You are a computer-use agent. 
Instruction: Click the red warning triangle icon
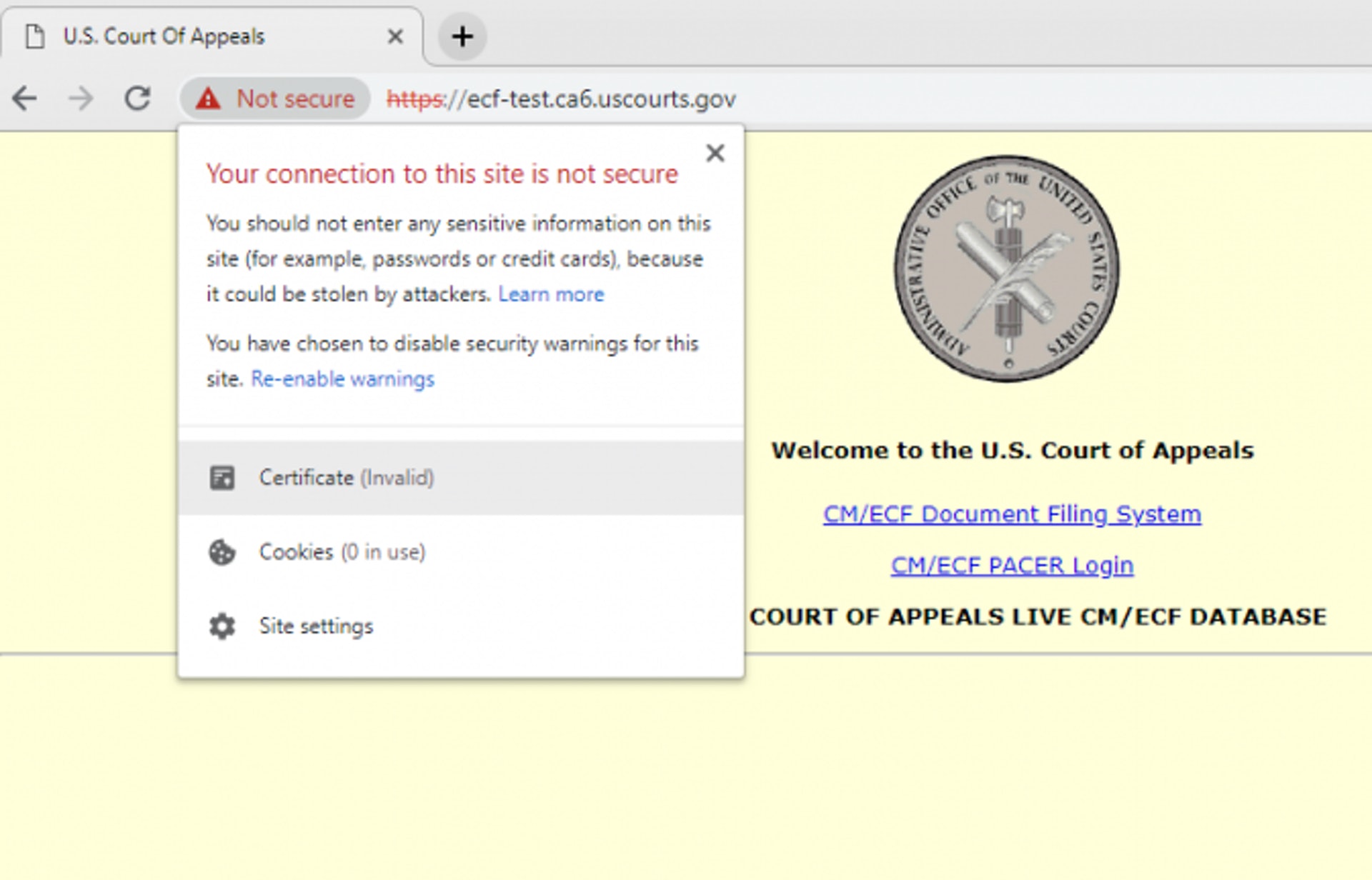click(208, 98)
